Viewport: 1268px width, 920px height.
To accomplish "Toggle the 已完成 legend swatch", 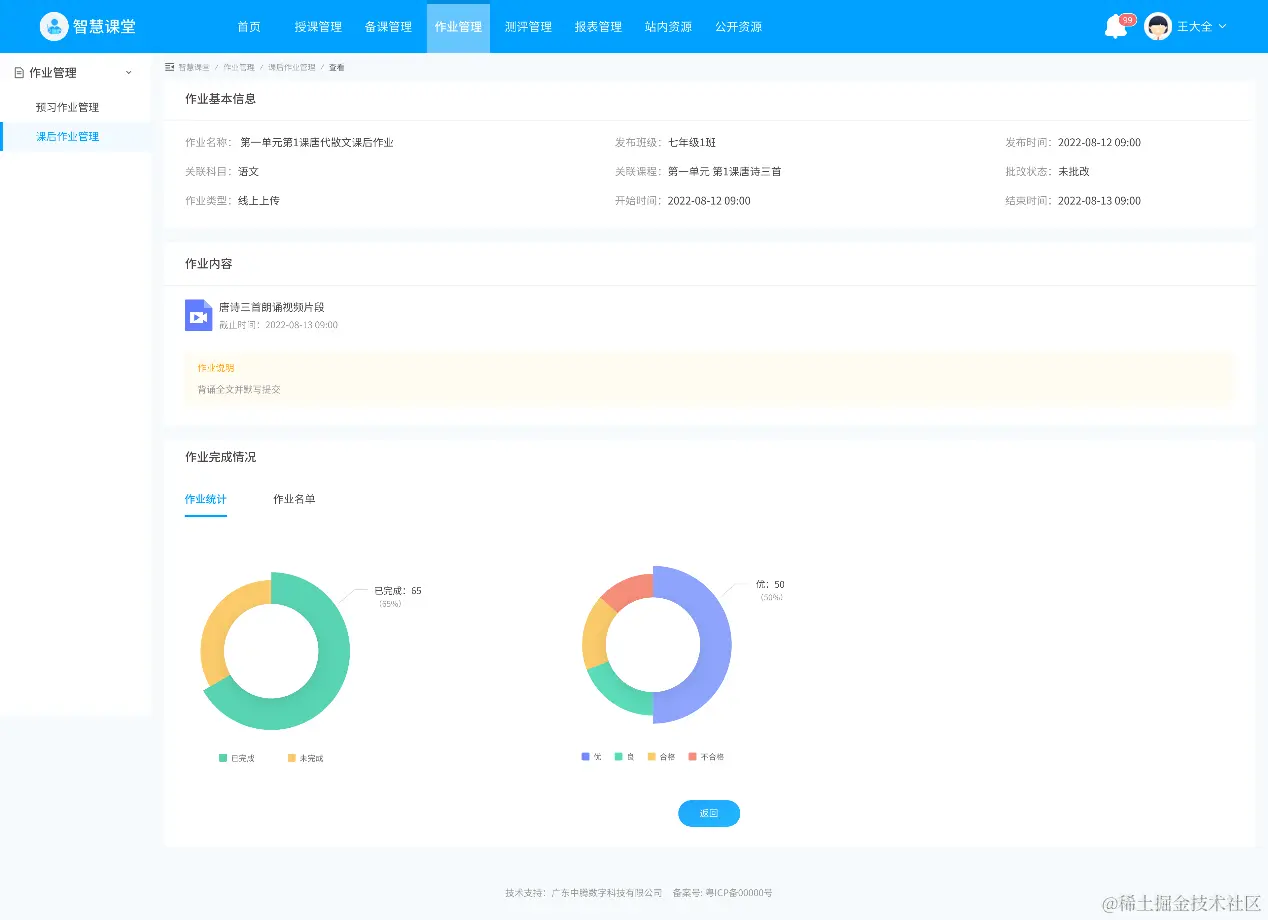I will click(x=223, y=758).
